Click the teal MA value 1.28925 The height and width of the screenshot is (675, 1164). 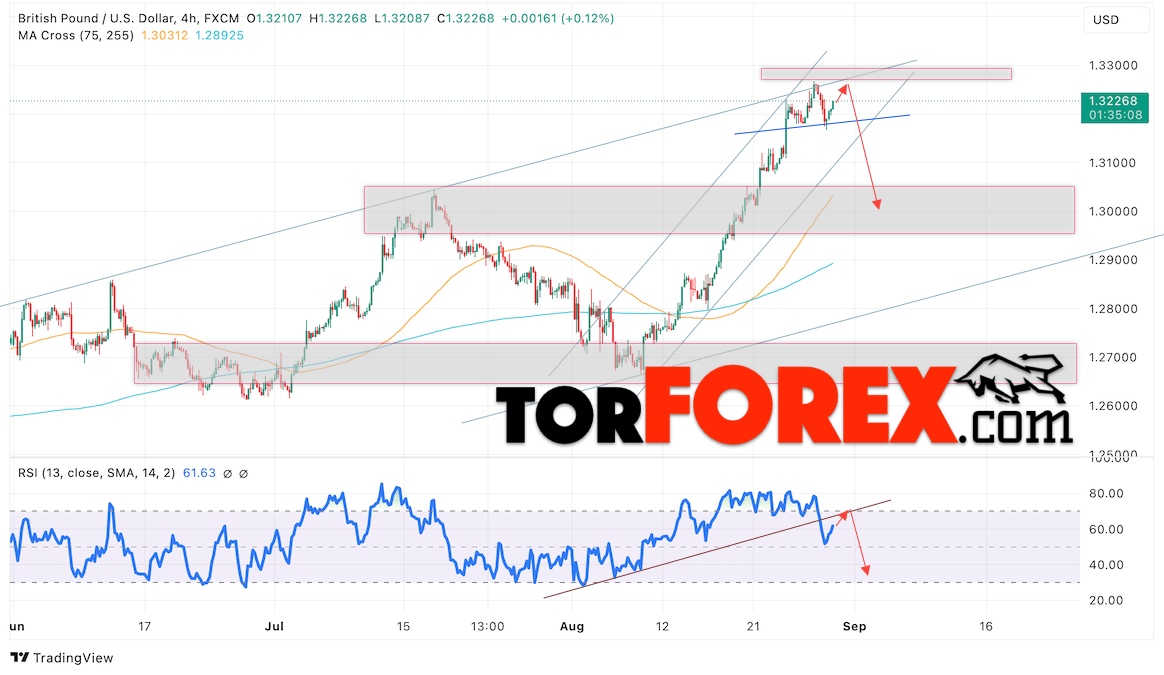click(219, 36)
